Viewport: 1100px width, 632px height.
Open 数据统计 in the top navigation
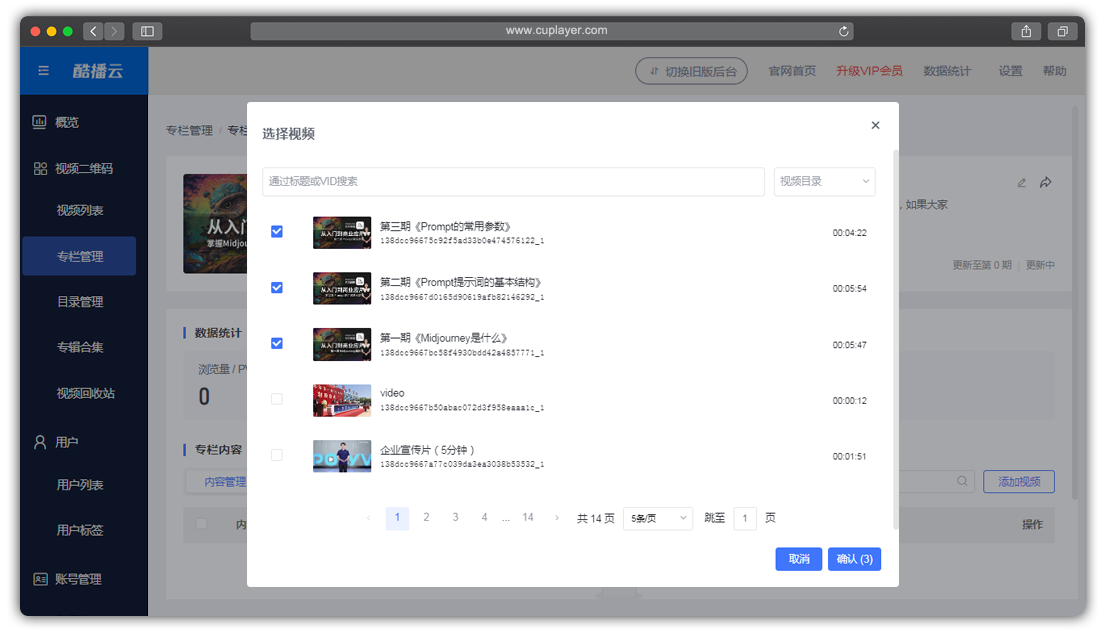[x=946, y=71]
